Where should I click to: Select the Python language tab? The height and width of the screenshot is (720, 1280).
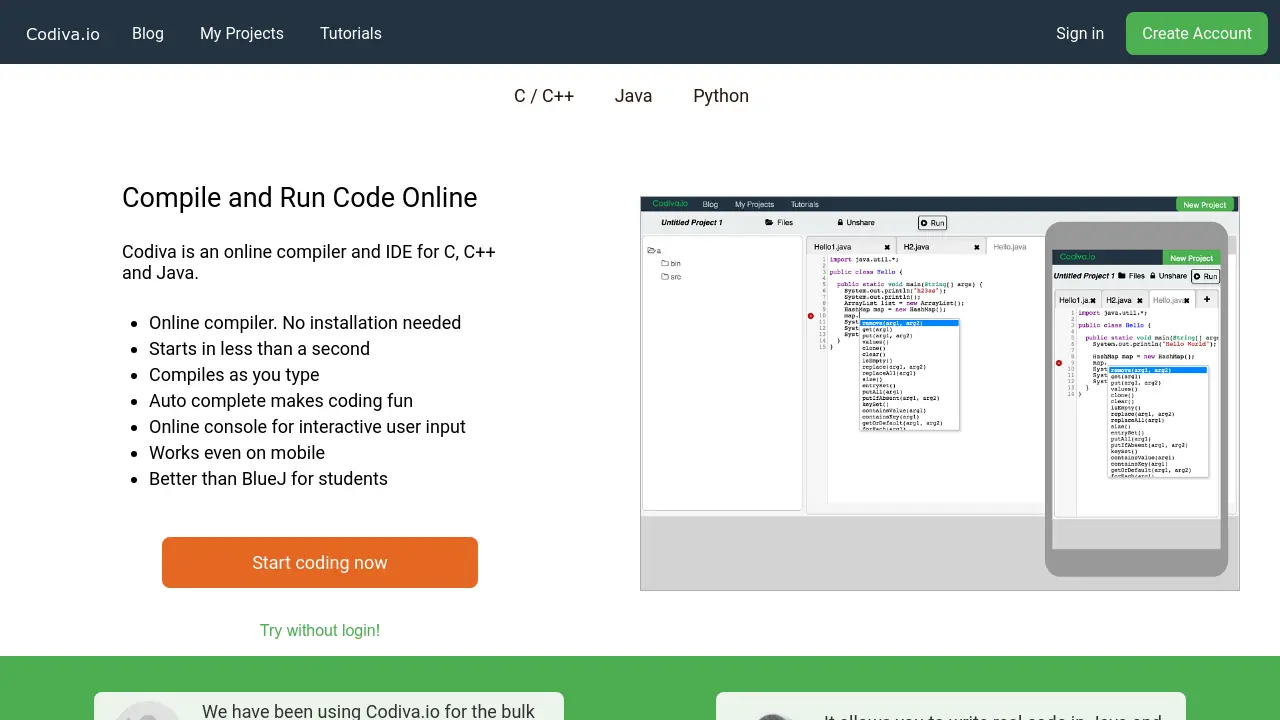pos(721,96)
